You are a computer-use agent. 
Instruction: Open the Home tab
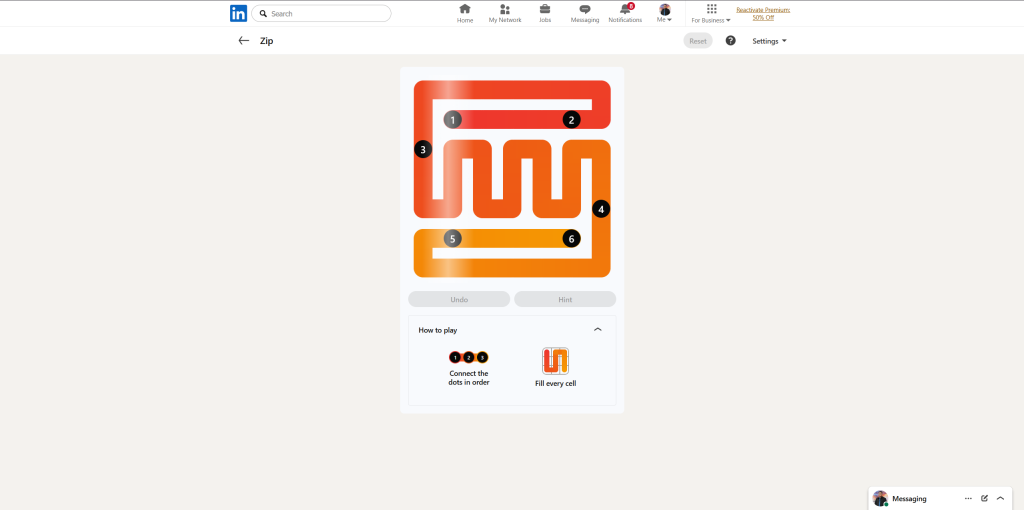(465, 13)
